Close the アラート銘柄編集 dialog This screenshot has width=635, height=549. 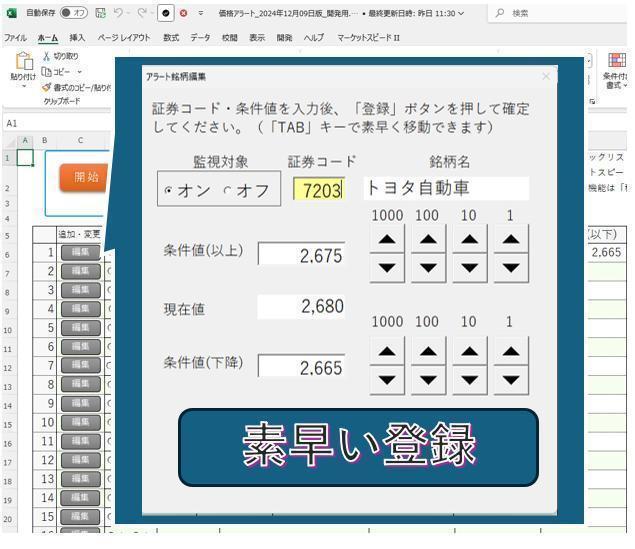[546, 76]
